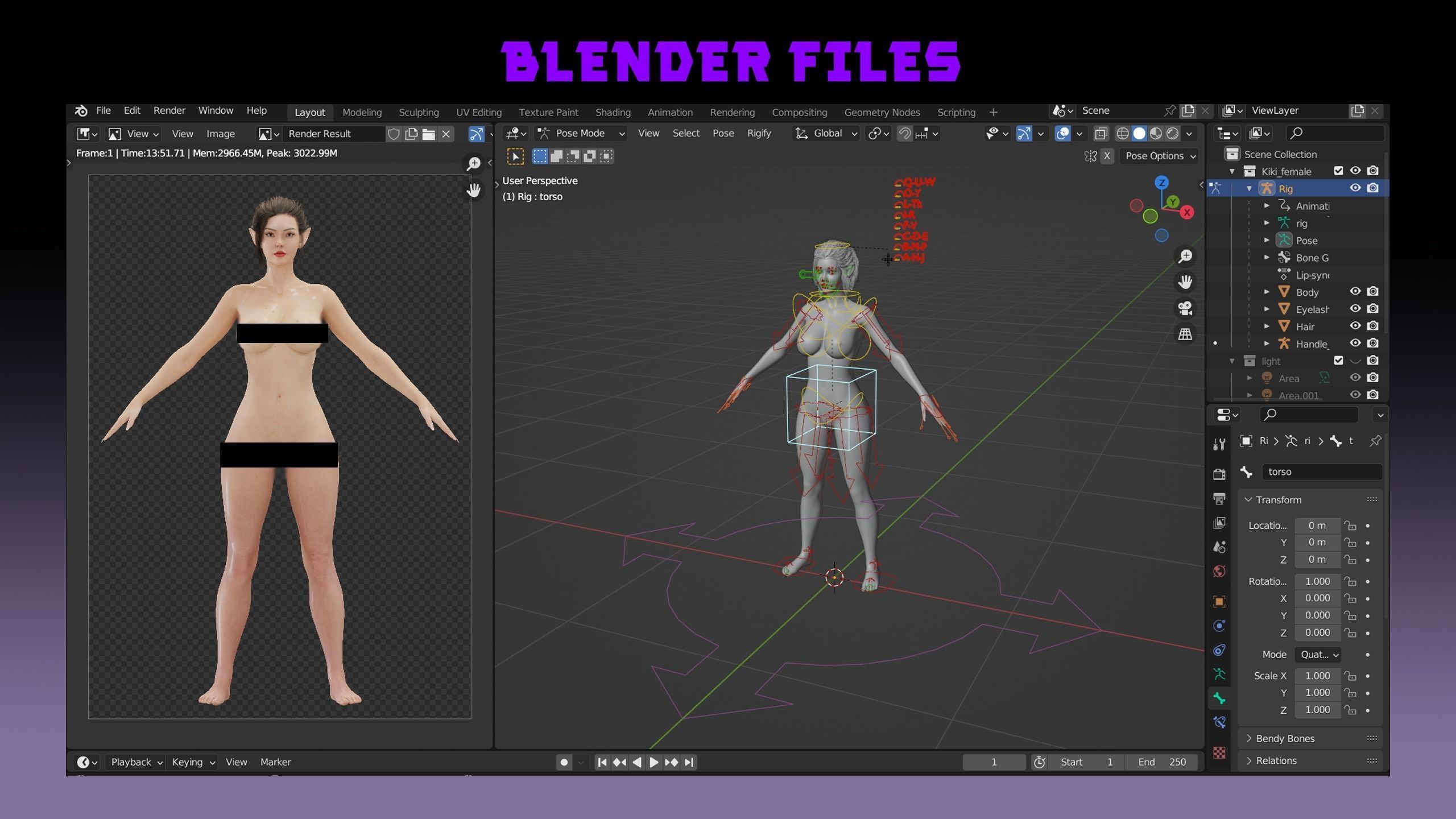Open the Pose Options dropdown

(1160, 156)
